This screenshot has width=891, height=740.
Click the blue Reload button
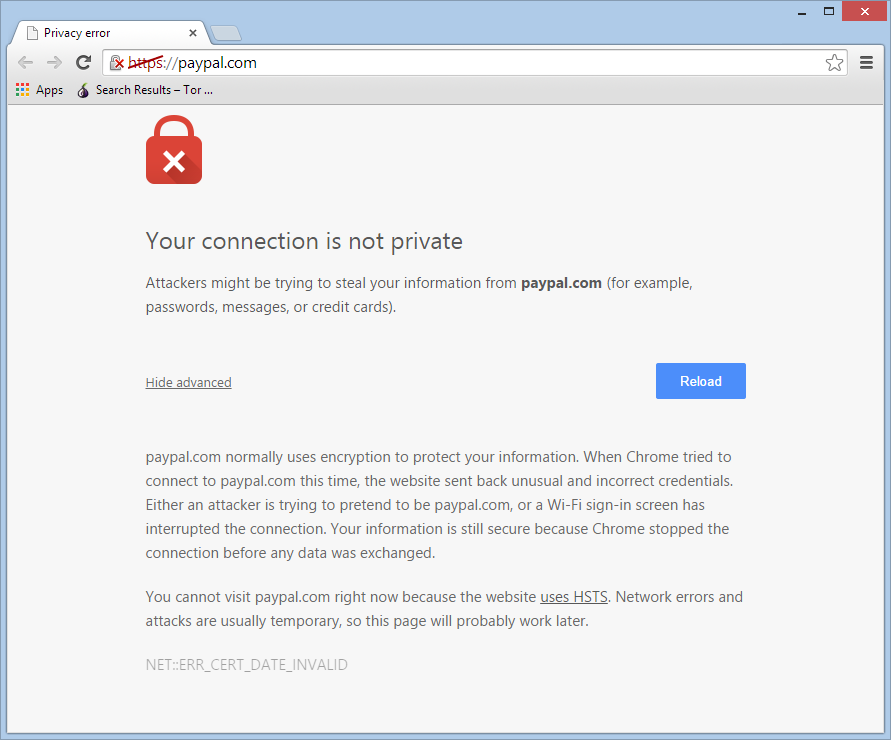701,381
